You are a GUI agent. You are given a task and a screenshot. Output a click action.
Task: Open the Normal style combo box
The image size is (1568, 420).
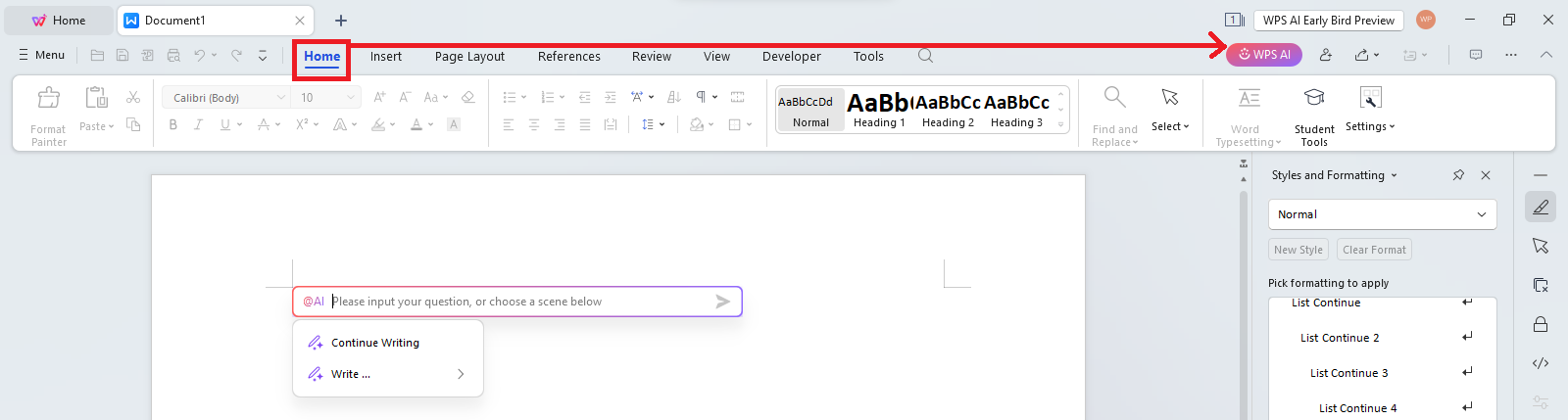point(1383,214)
